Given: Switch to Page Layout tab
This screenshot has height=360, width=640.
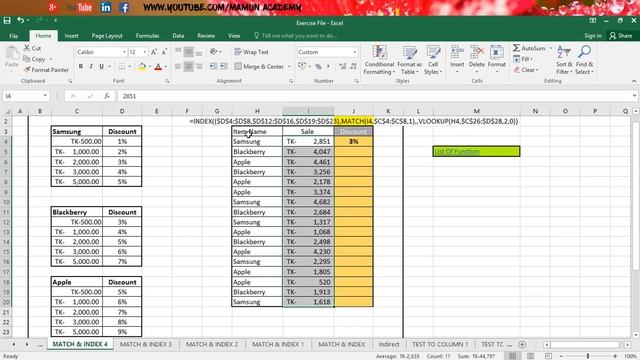Looking at the screenshot, I should (107, 36).
